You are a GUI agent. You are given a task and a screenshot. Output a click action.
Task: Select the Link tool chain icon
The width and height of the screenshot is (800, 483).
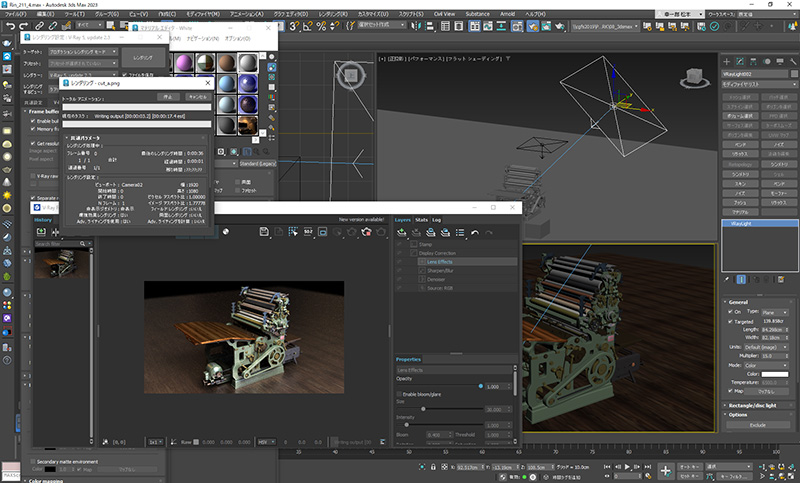[x=39, y=26]
